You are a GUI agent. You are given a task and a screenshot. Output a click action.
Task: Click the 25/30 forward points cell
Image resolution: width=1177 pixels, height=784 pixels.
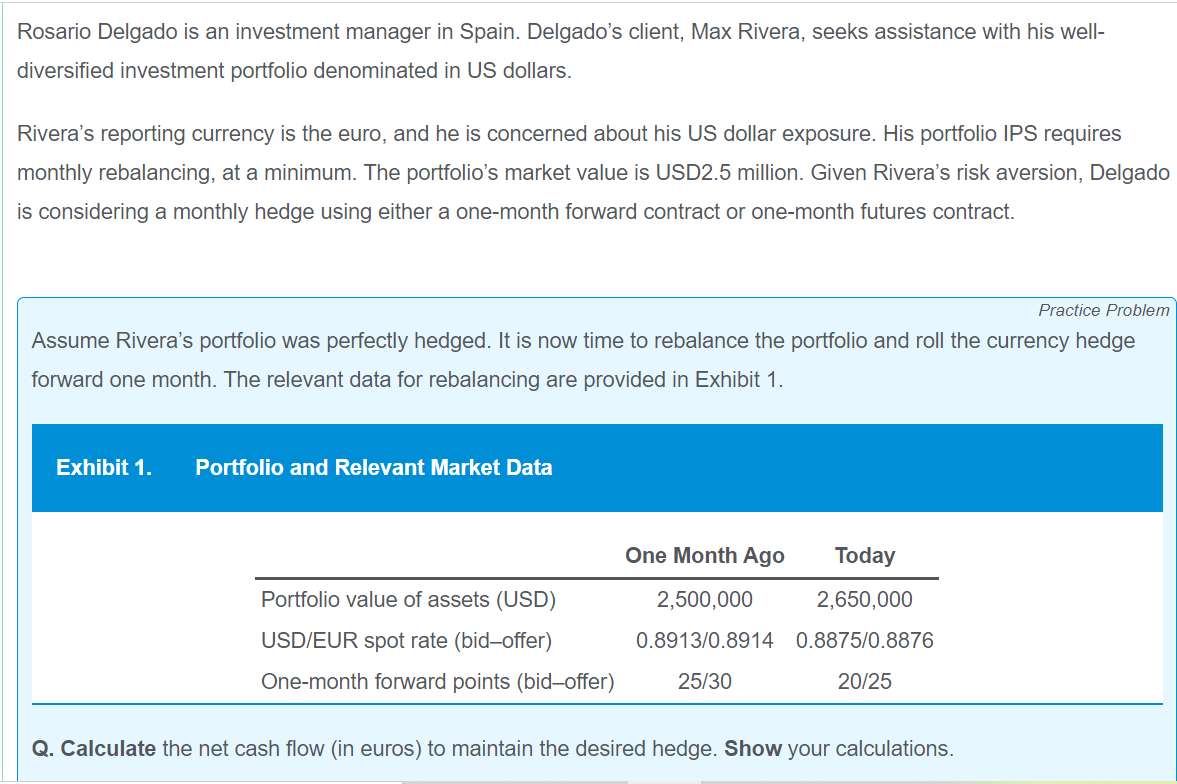[x=704, y=682]
